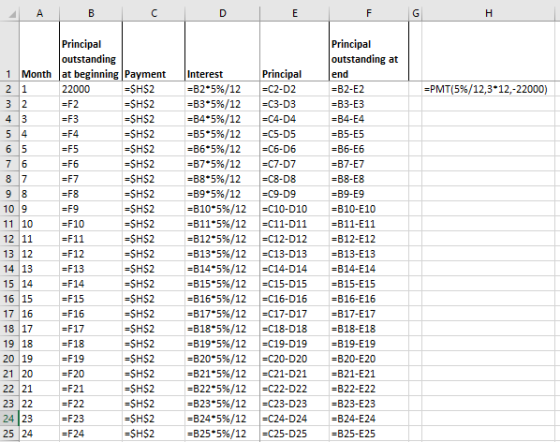Select column E header
Viewport: 560px width, 442px height.
(294, 14)
